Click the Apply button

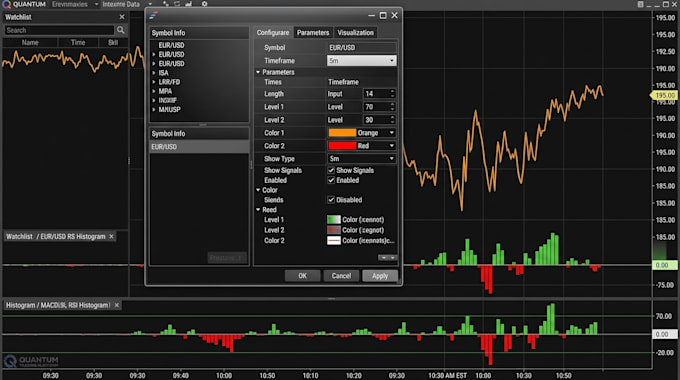(380, 276)
